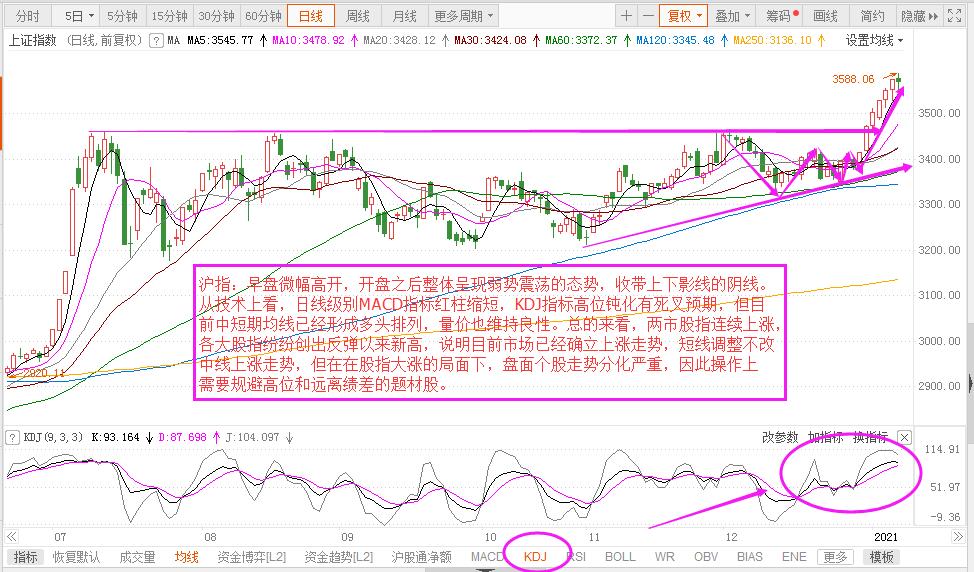Image resolution: width=974 pixels, height=572 pixels.
Task: Click 恢复默认 to restore defaults
Action: [76, 557]
